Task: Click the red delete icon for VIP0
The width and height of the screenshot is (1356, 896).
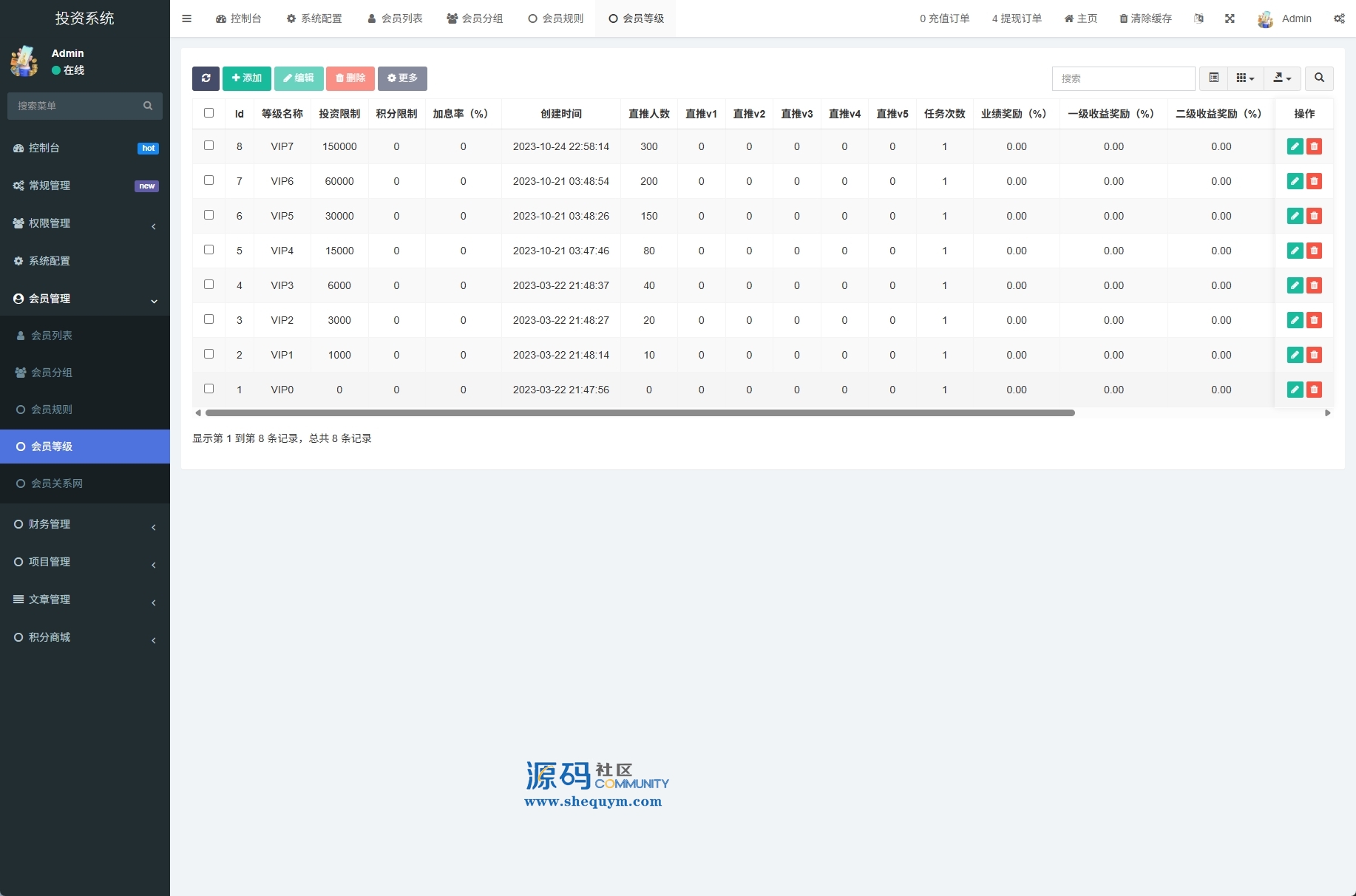Action: pos(1314,390)
